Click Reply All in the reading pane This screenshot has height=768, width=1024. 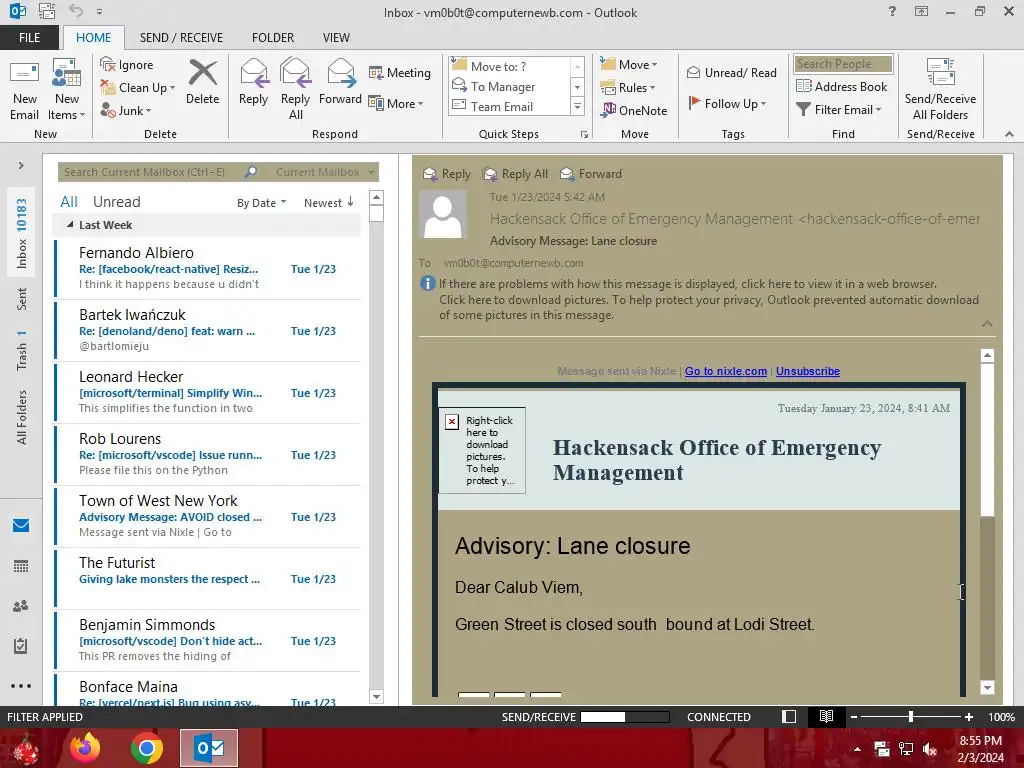pyautogui.click(x=515, y=174)
